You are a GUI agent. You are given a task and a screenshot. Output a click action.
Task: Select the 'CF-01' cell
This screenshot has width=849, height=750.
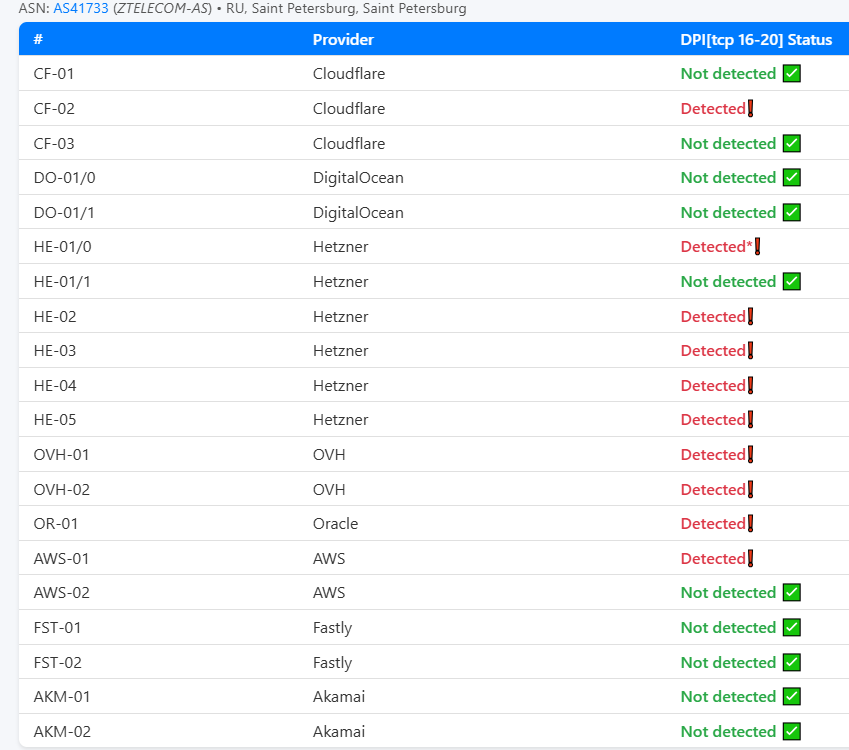tap(54, 74)
